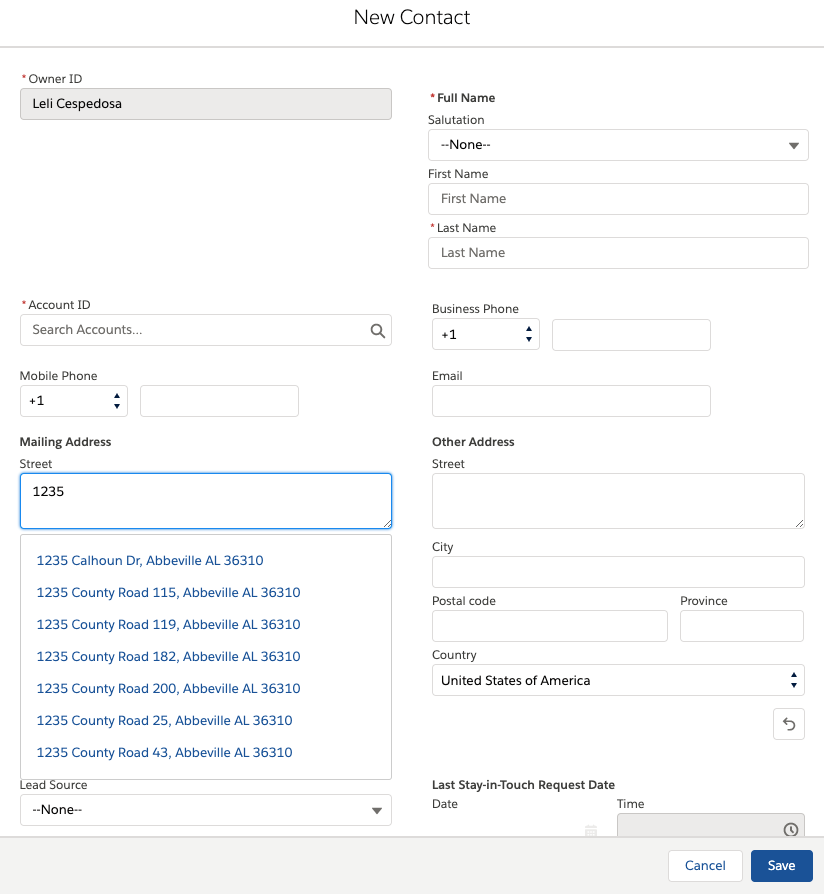The width and height of the screenshot is (824, 894).
Task: Open the Lead Source dropdown
Action: click(x=206, y=810)
